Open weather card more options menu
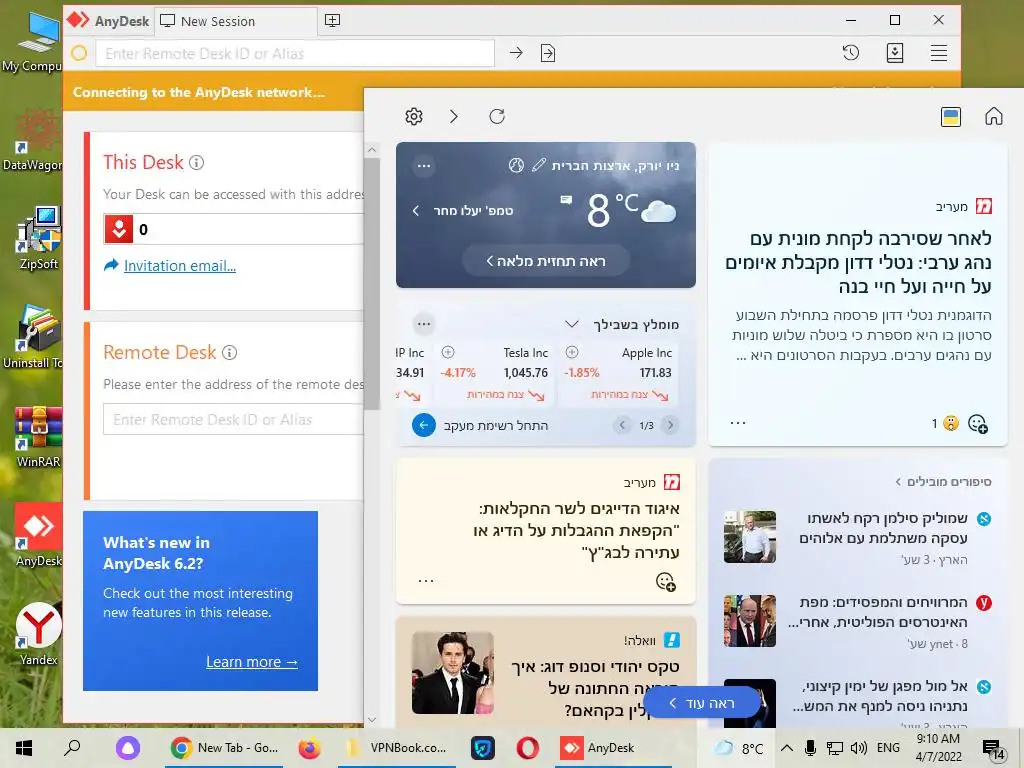This screenshot has height=768, width=1024. (x=424, y=166)
